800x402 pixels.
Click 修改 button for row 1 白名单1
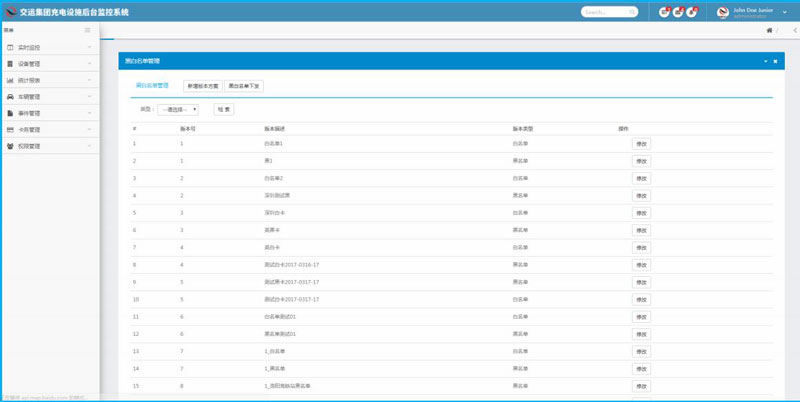tap(641, 144)
